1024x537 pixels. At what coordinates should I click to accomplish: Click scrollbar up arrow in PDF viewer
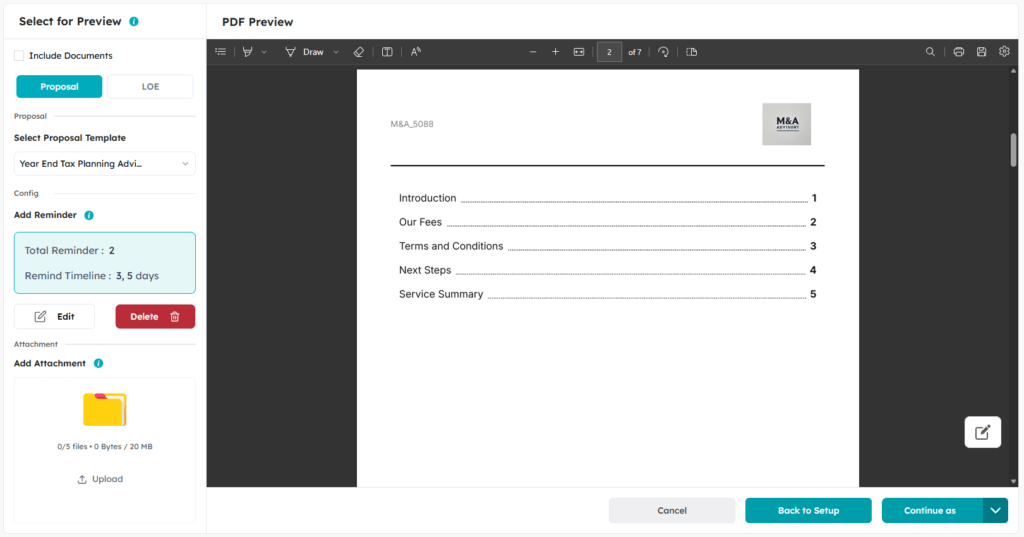coord(1014,70)
